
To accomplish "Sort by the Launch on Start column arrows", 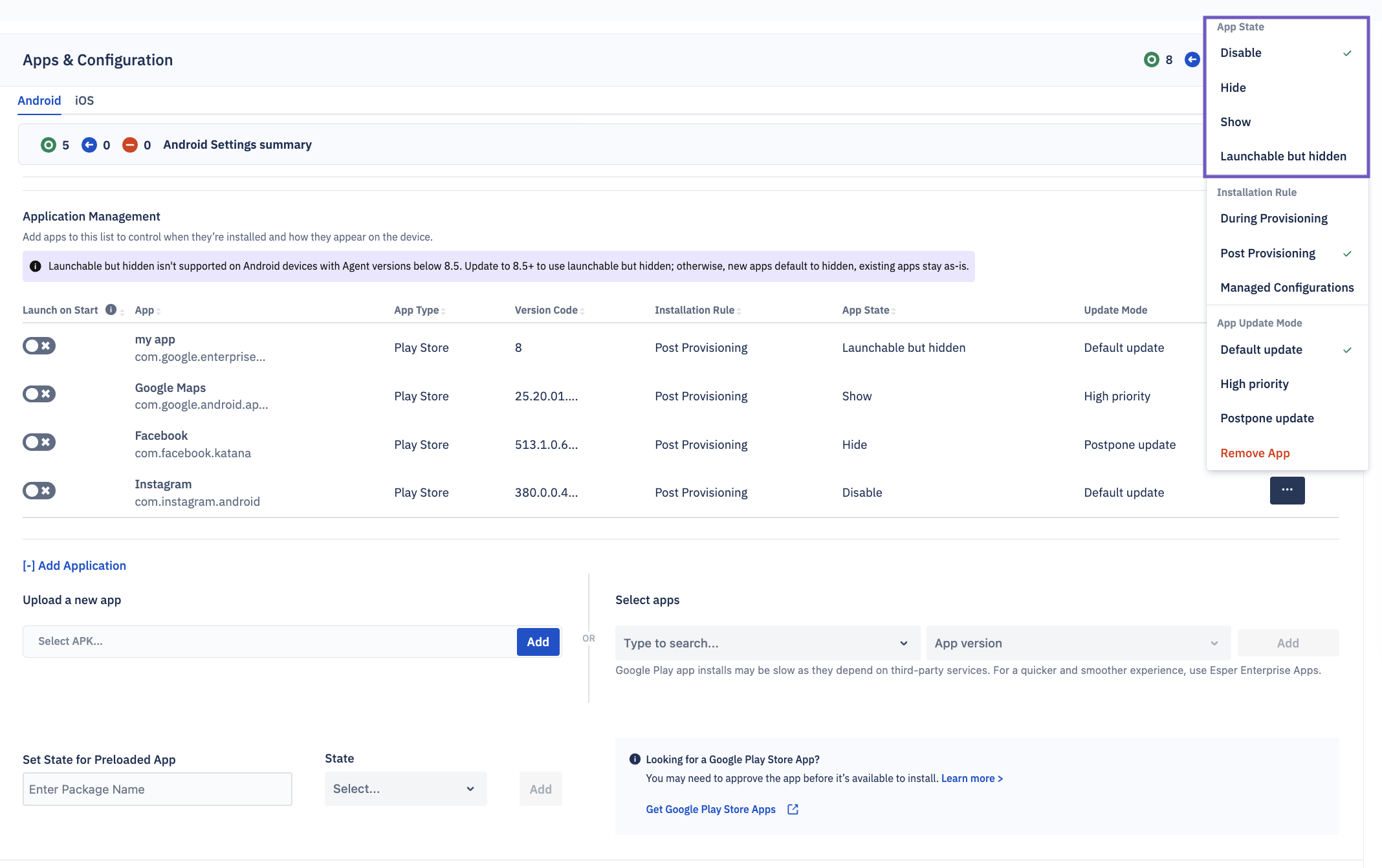I will [122, 312].
